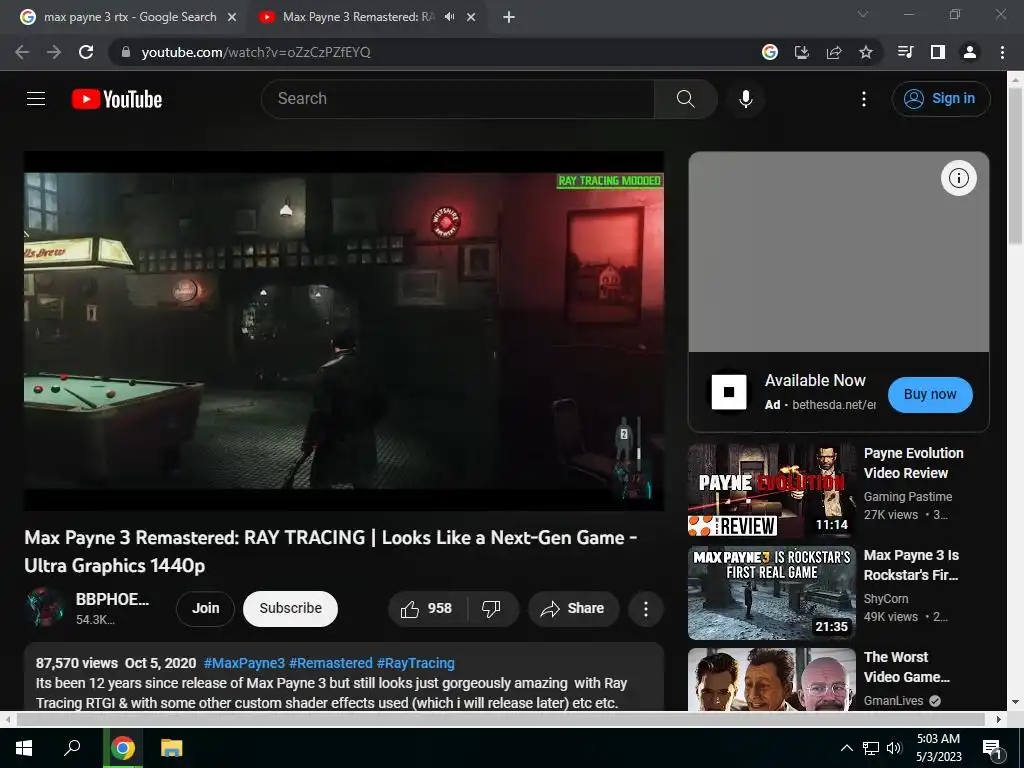Click the BBPHOENIX channel name
Viewport: 1024px width, 768px height.
pyautogui.click(x=112, y=600)
